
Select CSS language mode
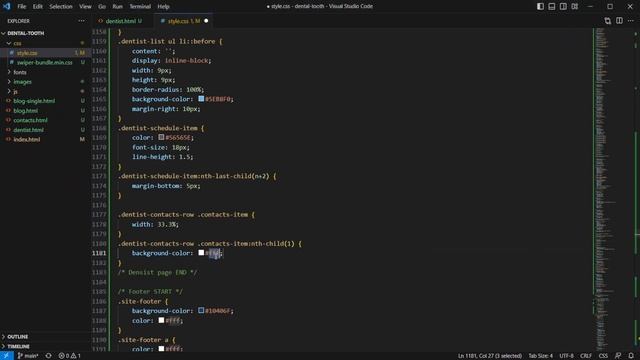point(603,356)
